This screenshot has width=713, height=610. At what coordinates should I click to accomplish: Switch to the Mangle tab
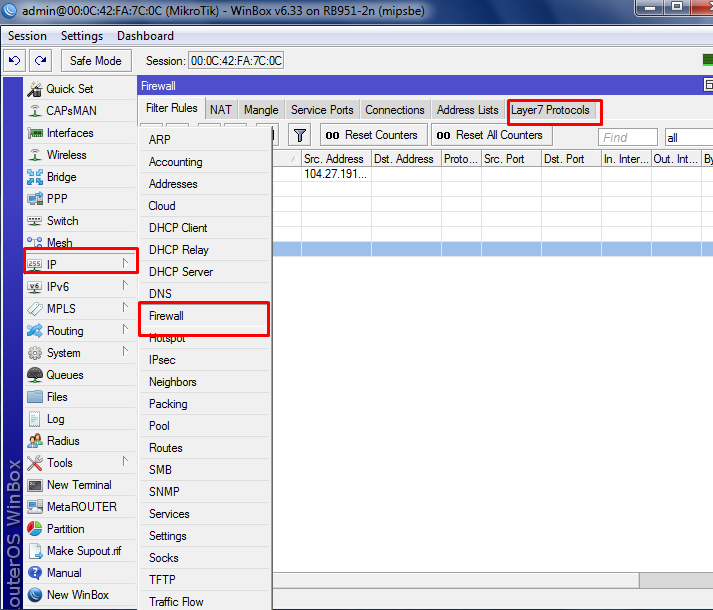click(x=261, y=110)
